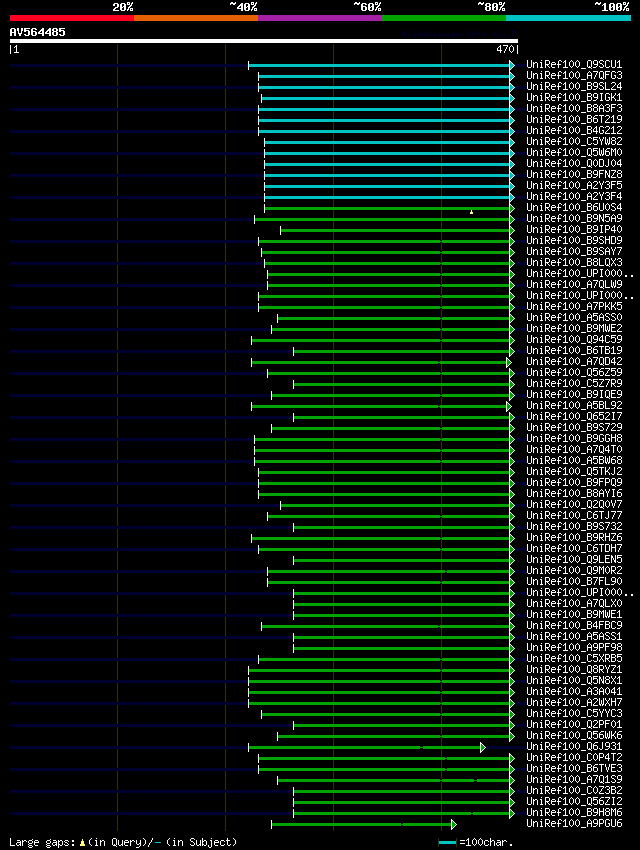Open hit UniRef100_B9RHZ6
Image resolution: width=640 pixels, height=850 pixels.
pos(574,537)
